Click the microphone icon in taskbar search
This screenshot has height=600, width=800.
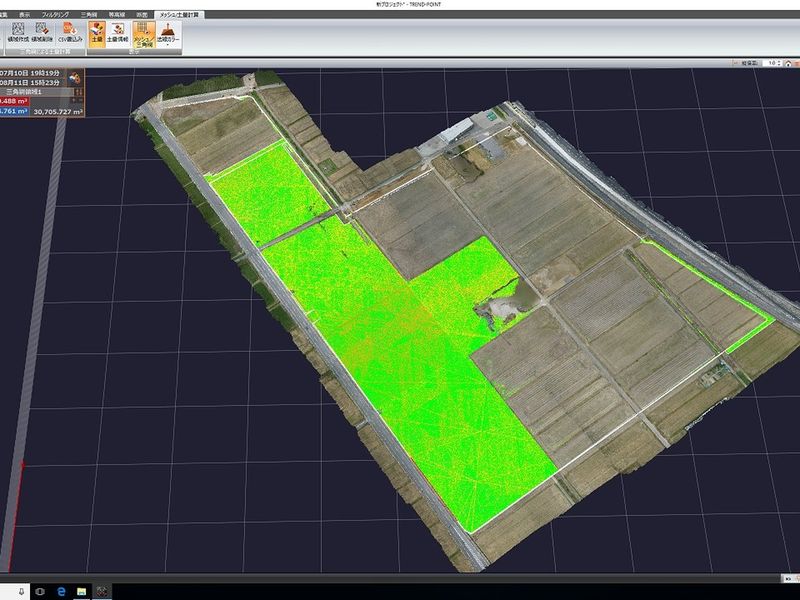point(21,591)
